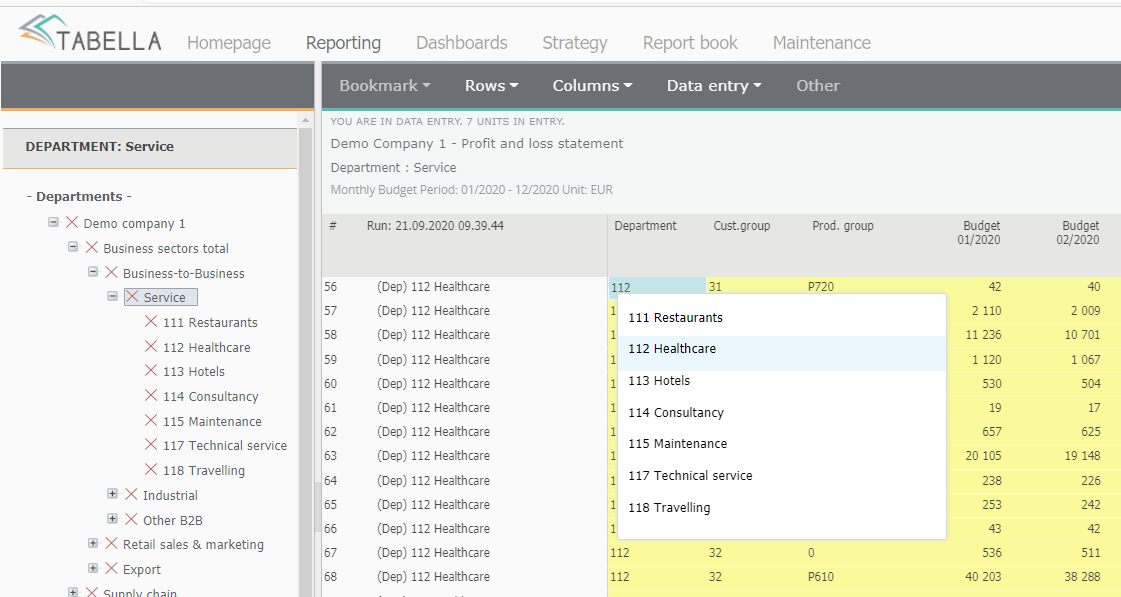The height and width of the screenshot is (597, 1121).
Task: Open the Strategy tab
Action: 575,43
